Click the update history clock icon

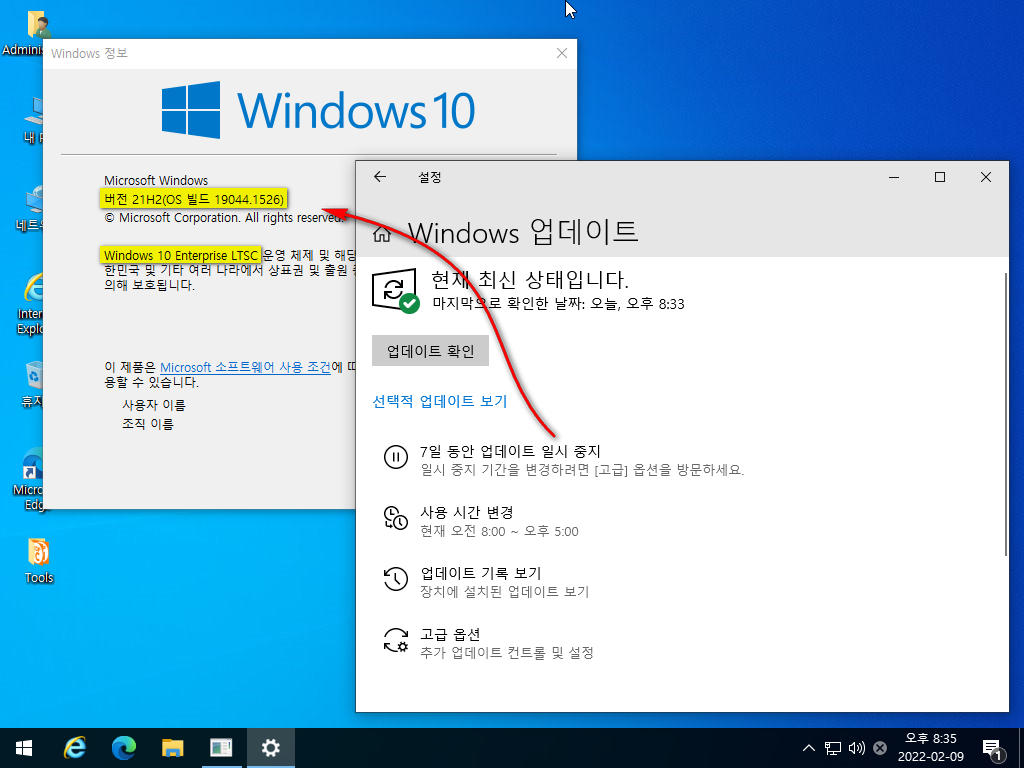click(x=396, y=579)
